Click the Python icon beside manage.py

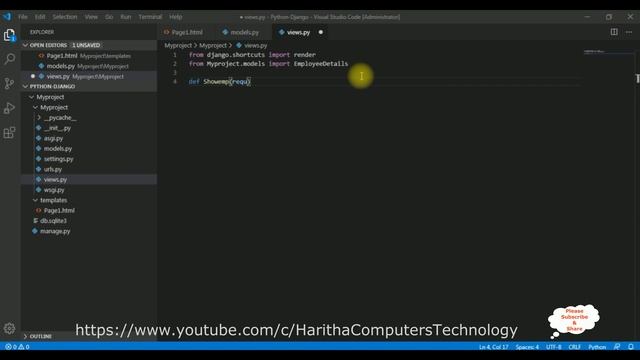35,231
